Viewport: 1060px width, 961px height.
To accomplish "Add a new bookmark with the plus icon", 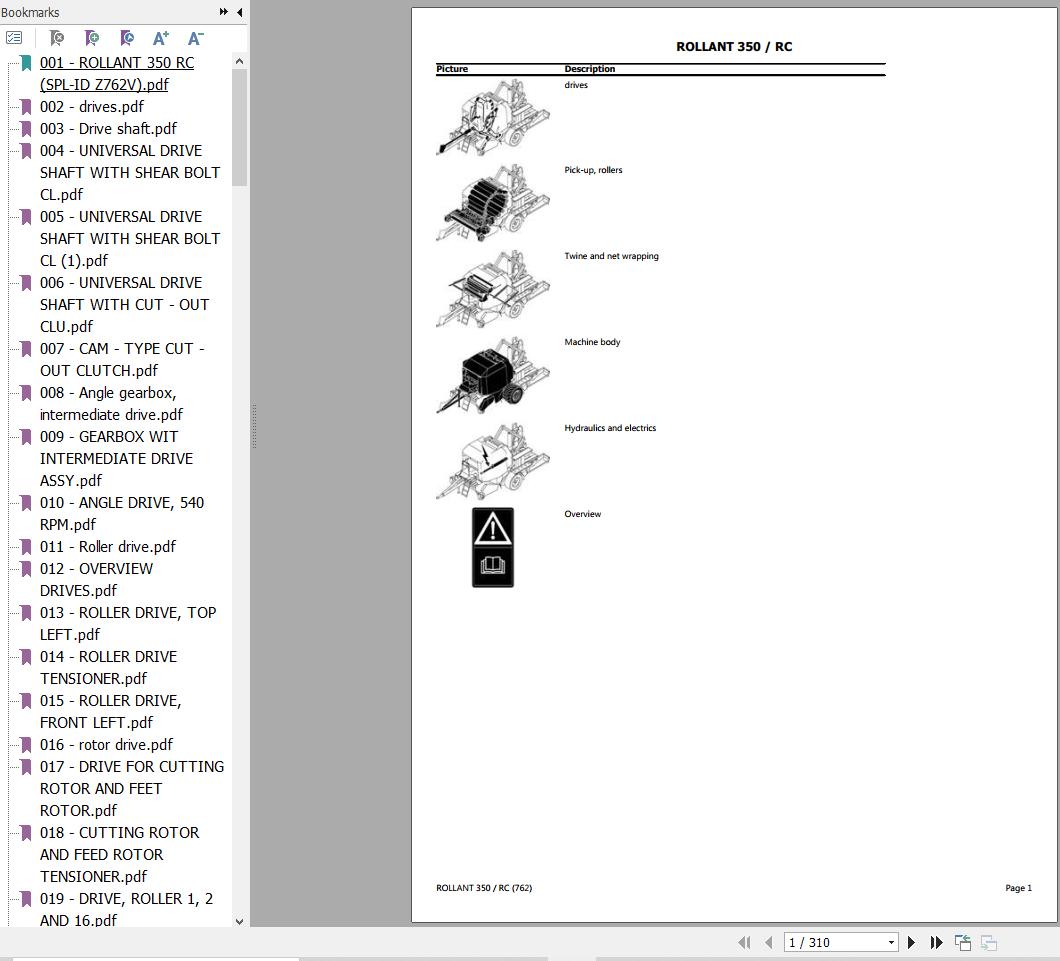I will click(91, 38).
